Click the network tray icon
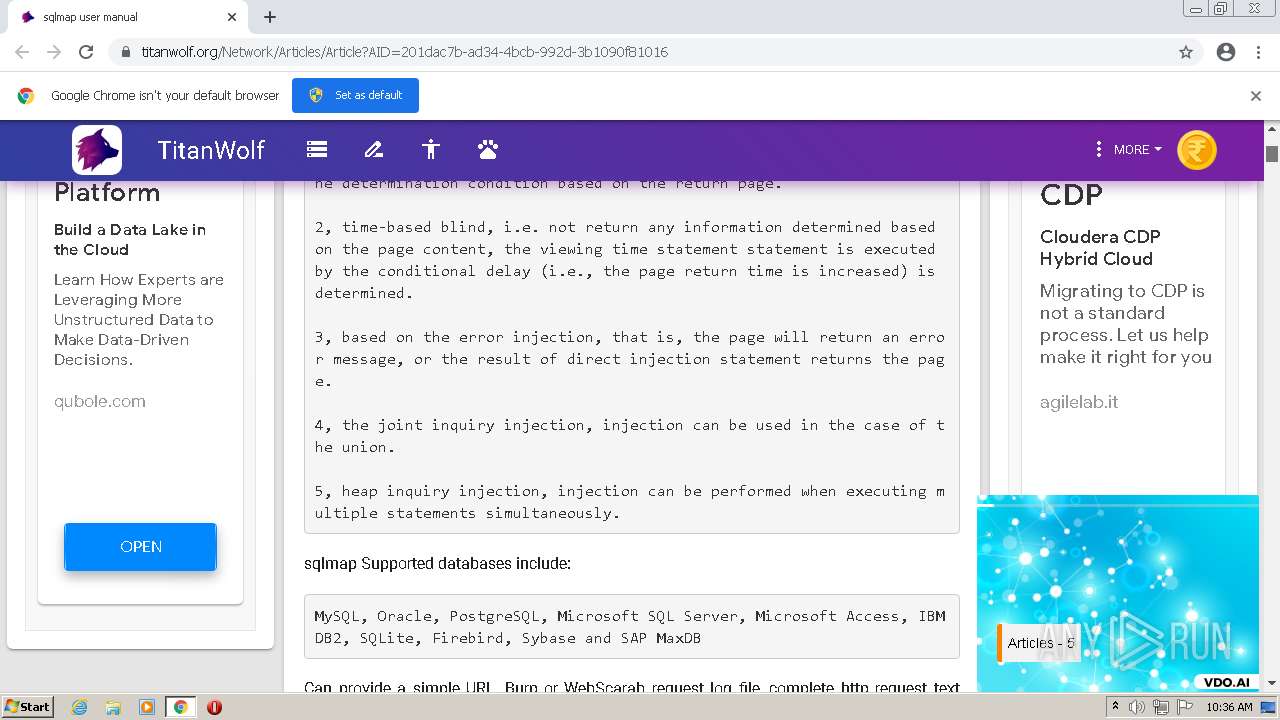This screenshot has width=1280, height=720. click(x=1160, y=707)
